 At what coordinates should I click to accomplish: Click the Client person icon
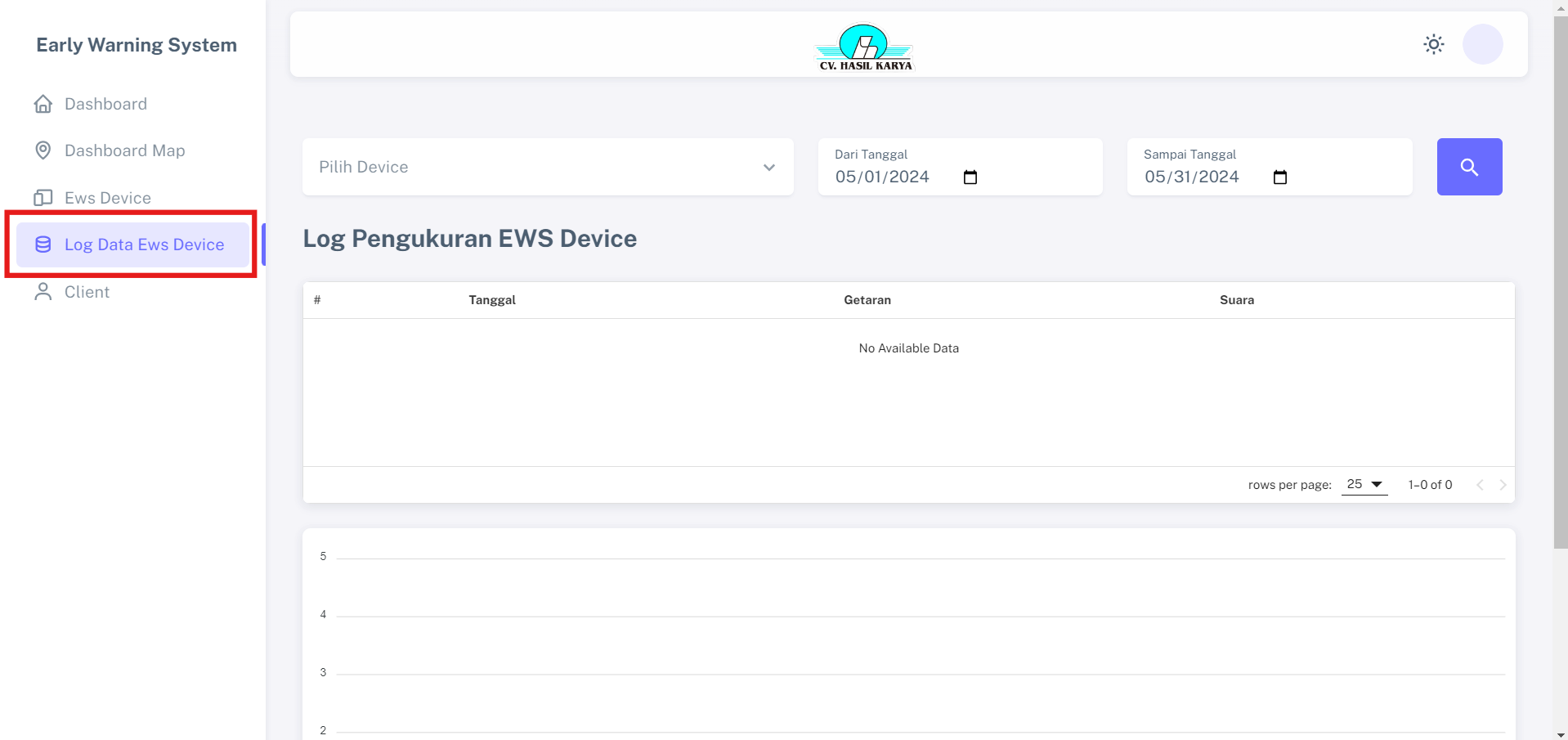(43, 292)
